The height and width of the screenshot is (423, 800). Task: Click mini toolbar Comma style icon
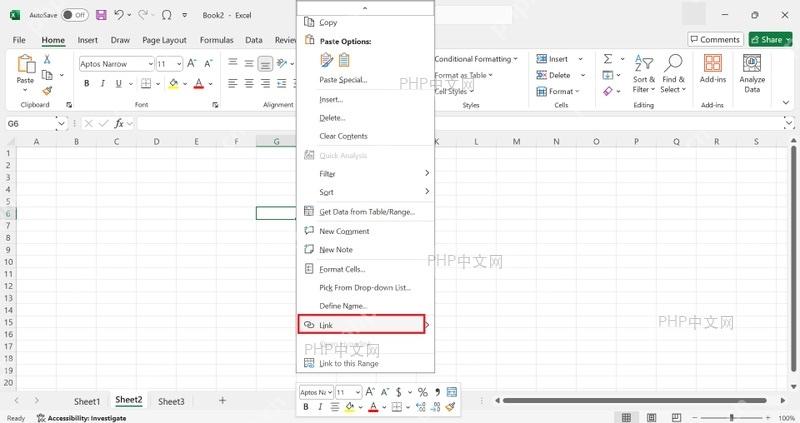click(437, 392)
